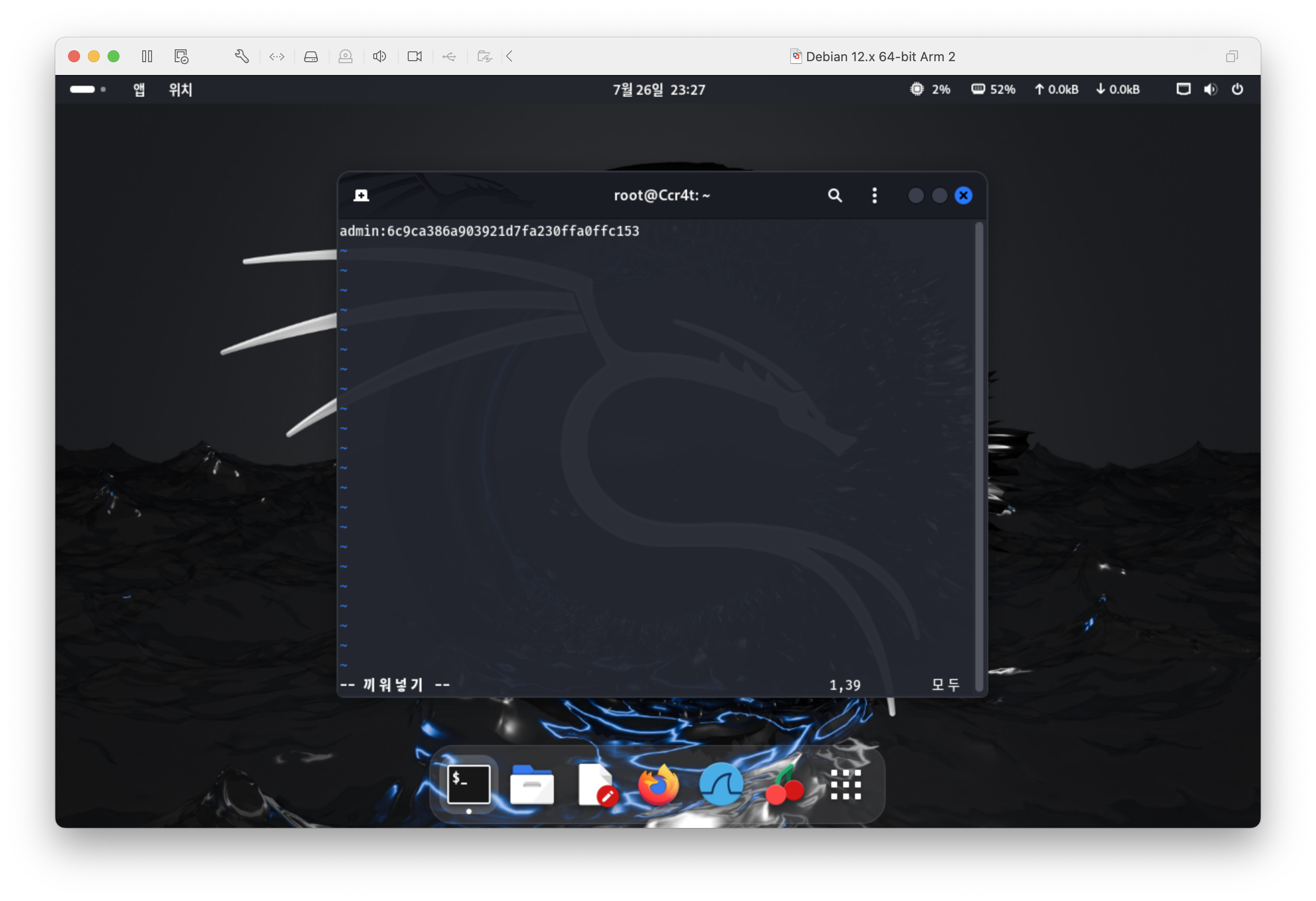Open the 위치 menu in top bar
This screenshot has width=1316, height=901.
click(x=181, y=89)
